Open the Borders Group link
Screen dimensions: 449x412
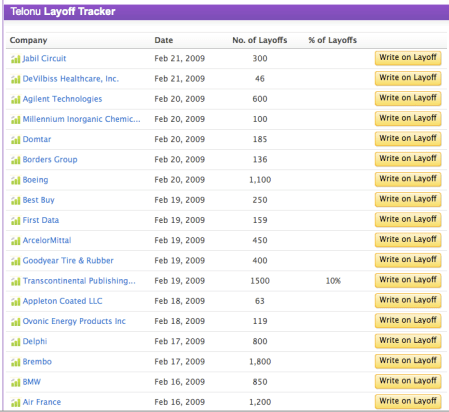[x=50, y=160]
